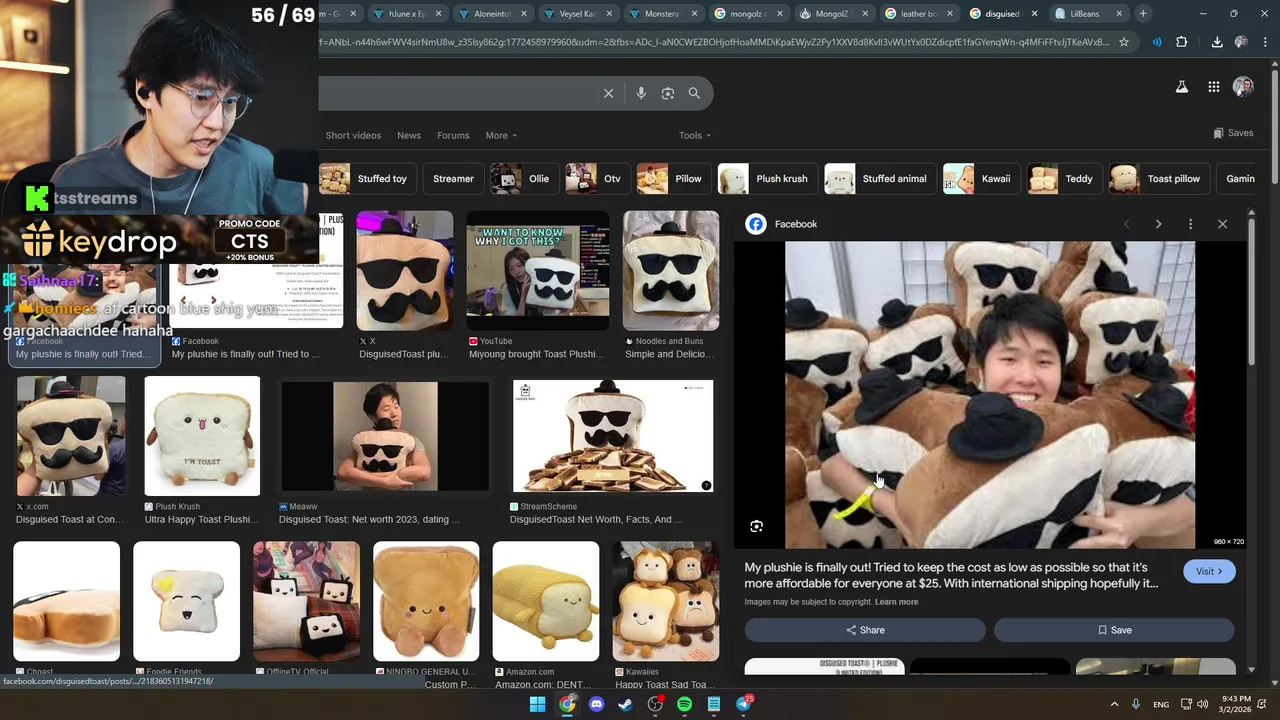Click the taskbar microphone tray icon
This screenshot has height=720, width=1280.
coord(1137,704)
